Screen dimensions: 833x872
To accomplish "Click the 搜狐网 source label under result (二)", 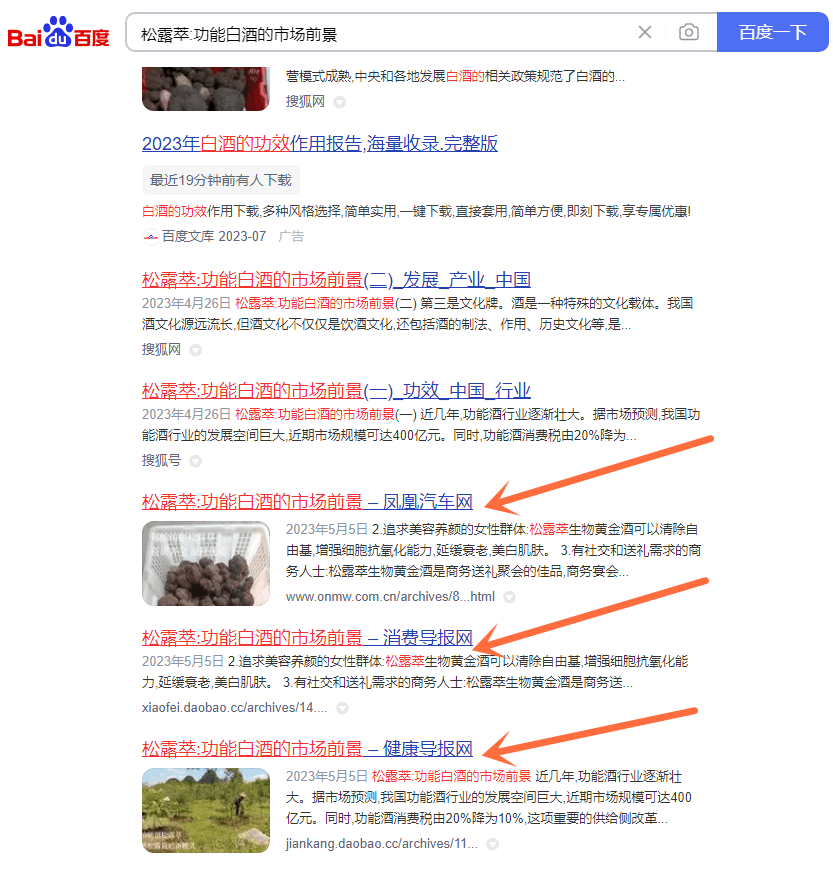I will [161, 349].
